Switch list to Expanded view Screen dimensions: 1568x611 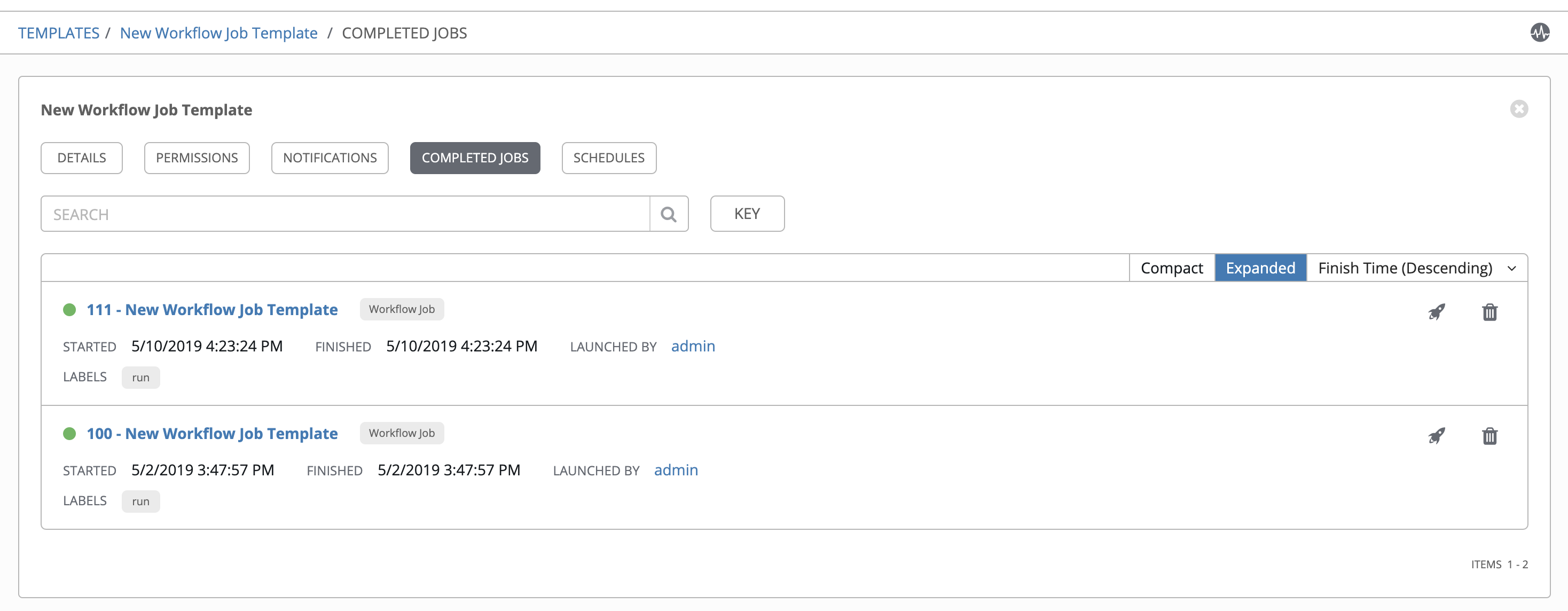(1260, 268)
